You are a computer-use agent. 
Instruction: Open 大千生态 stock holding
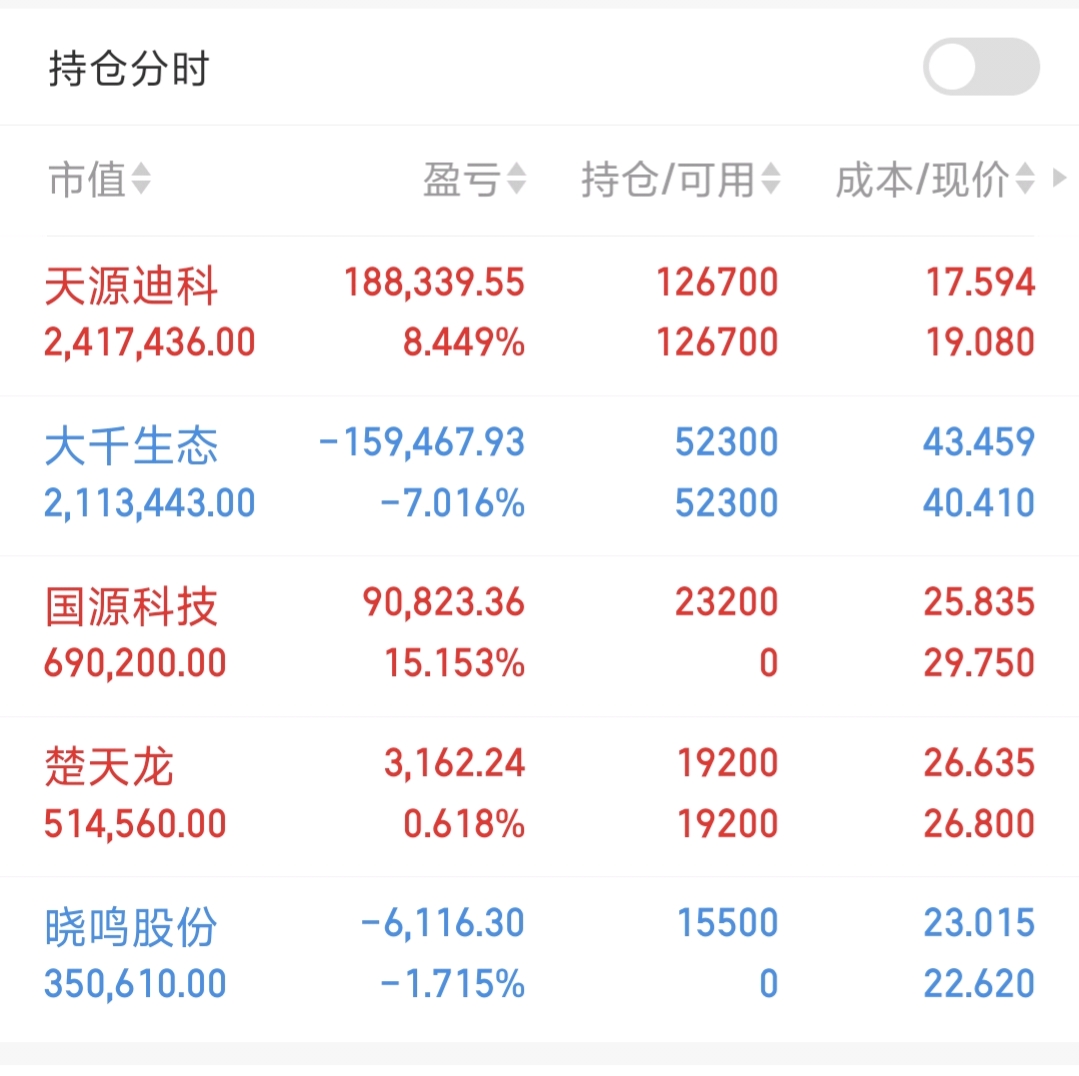[x=540, y=475]
